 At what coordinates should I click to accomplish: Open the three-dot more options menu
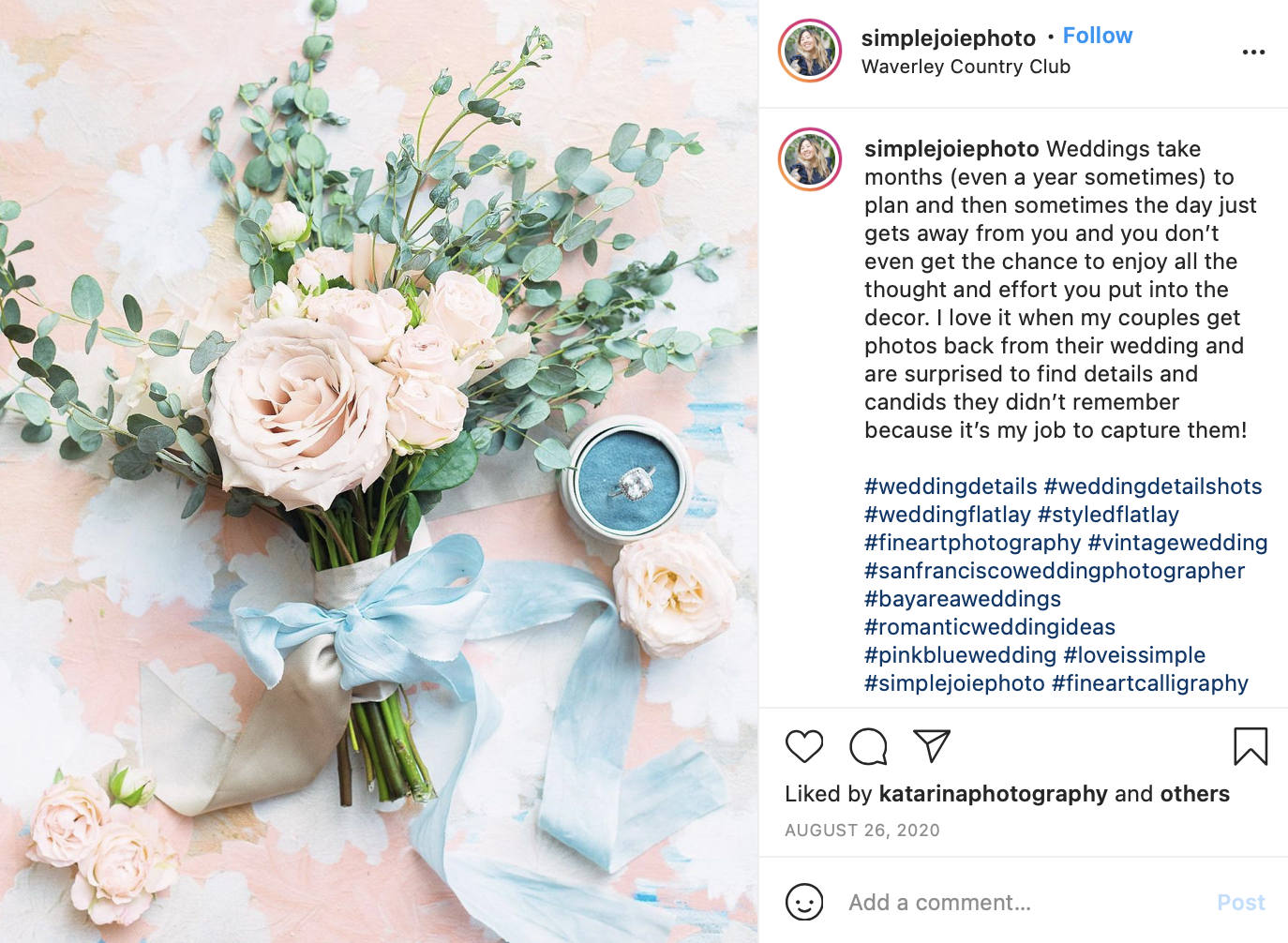click(1253, 52)
